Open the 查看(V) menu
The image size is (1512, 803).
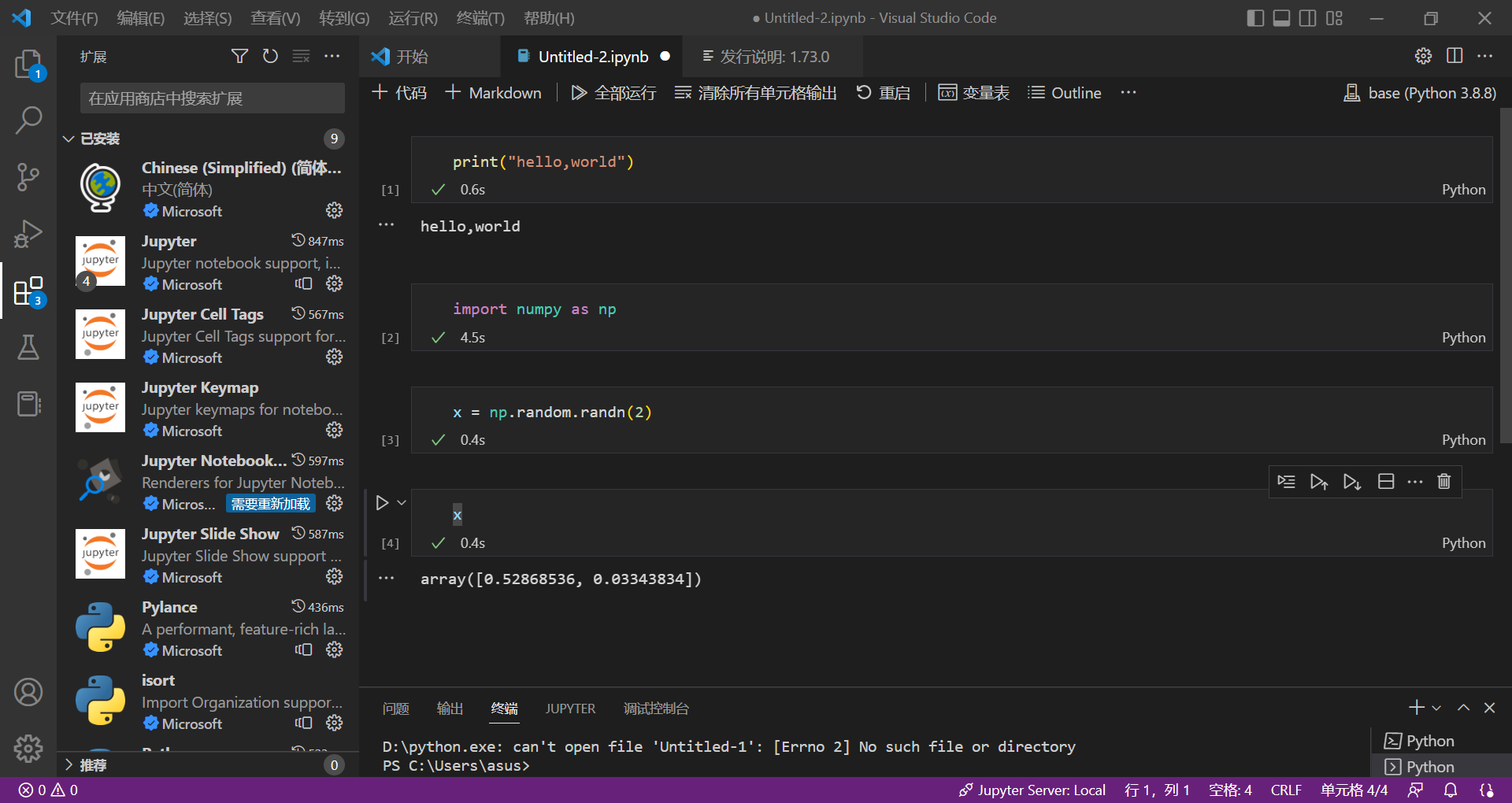pos(275,17)
